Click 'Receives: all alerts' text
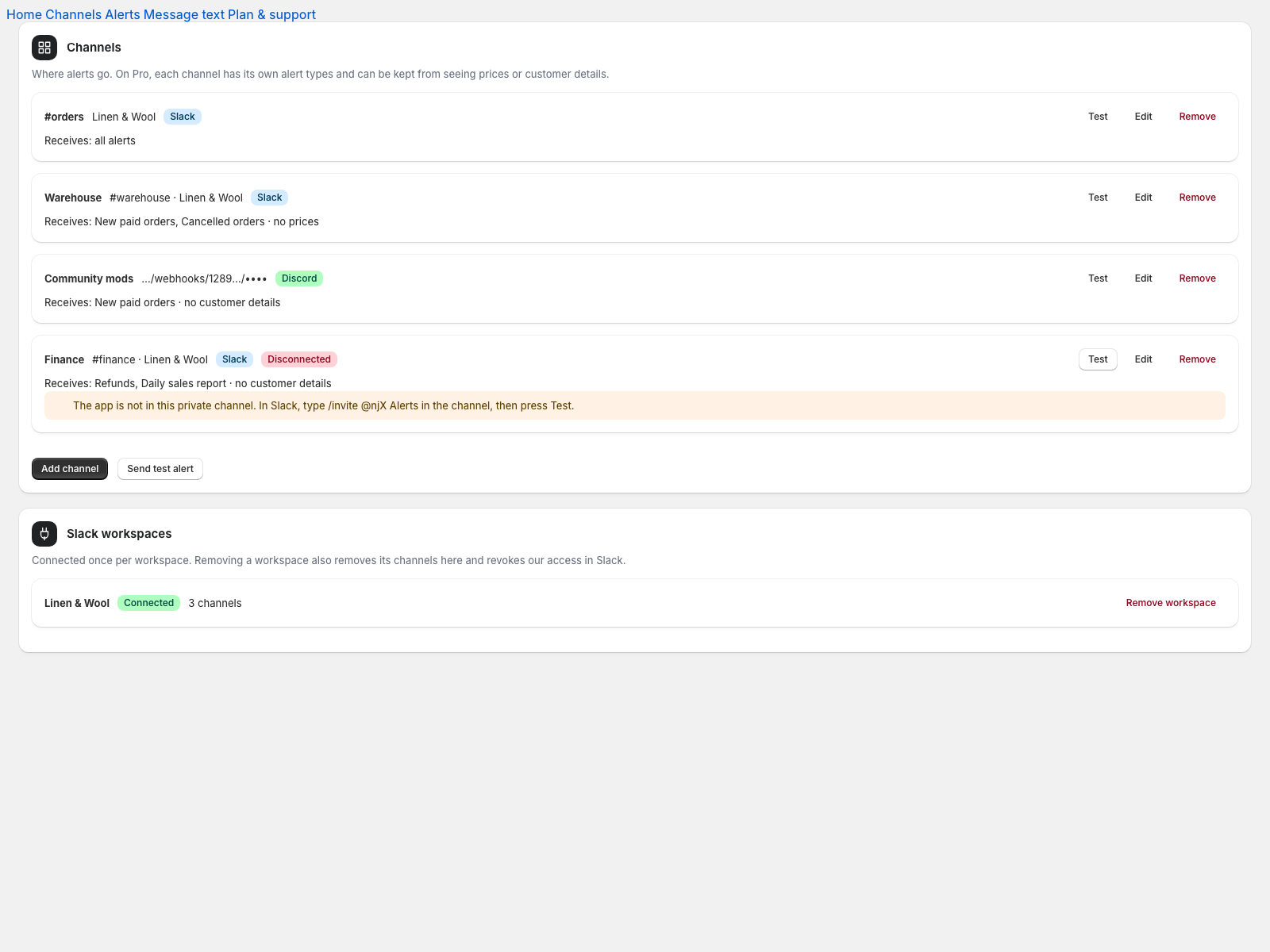The image size is (1270, 952). tap(90, 140)
